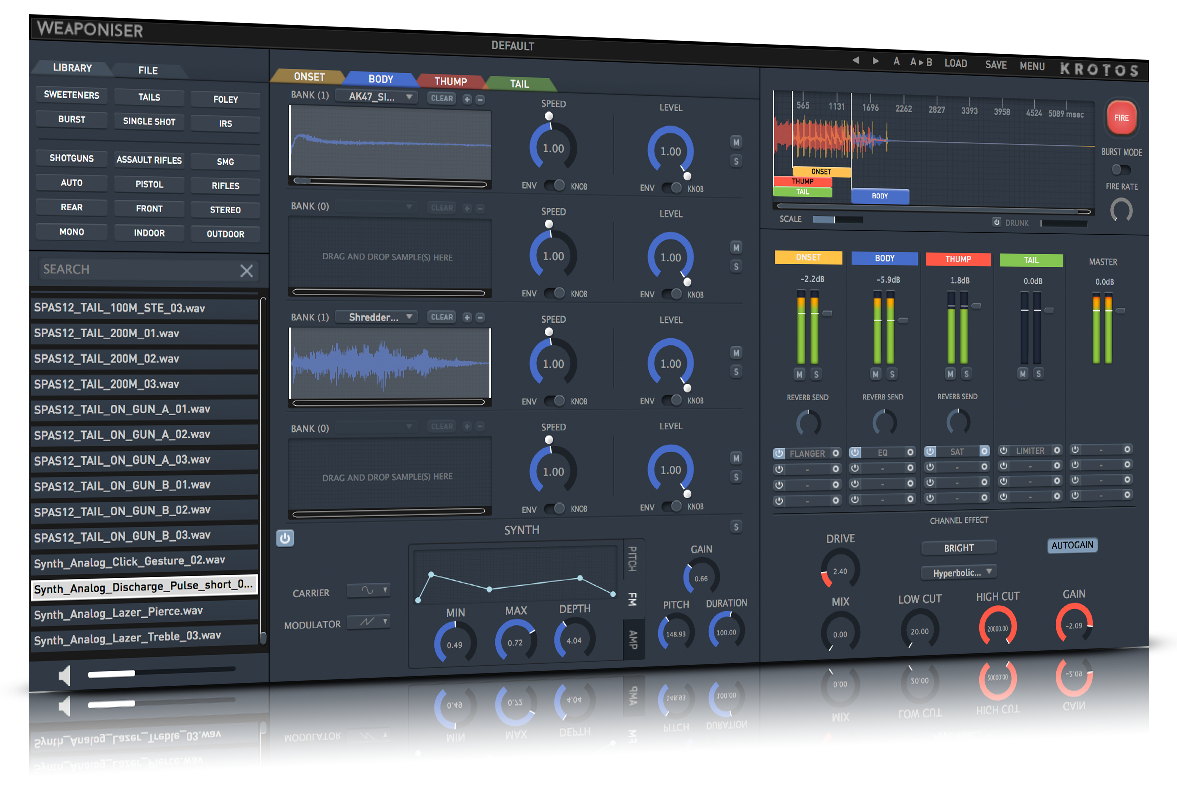Toggle BURST MODE on
Image resolution: width=1177 pixels, height=800 pixels.
click(x=1120, y=170)
